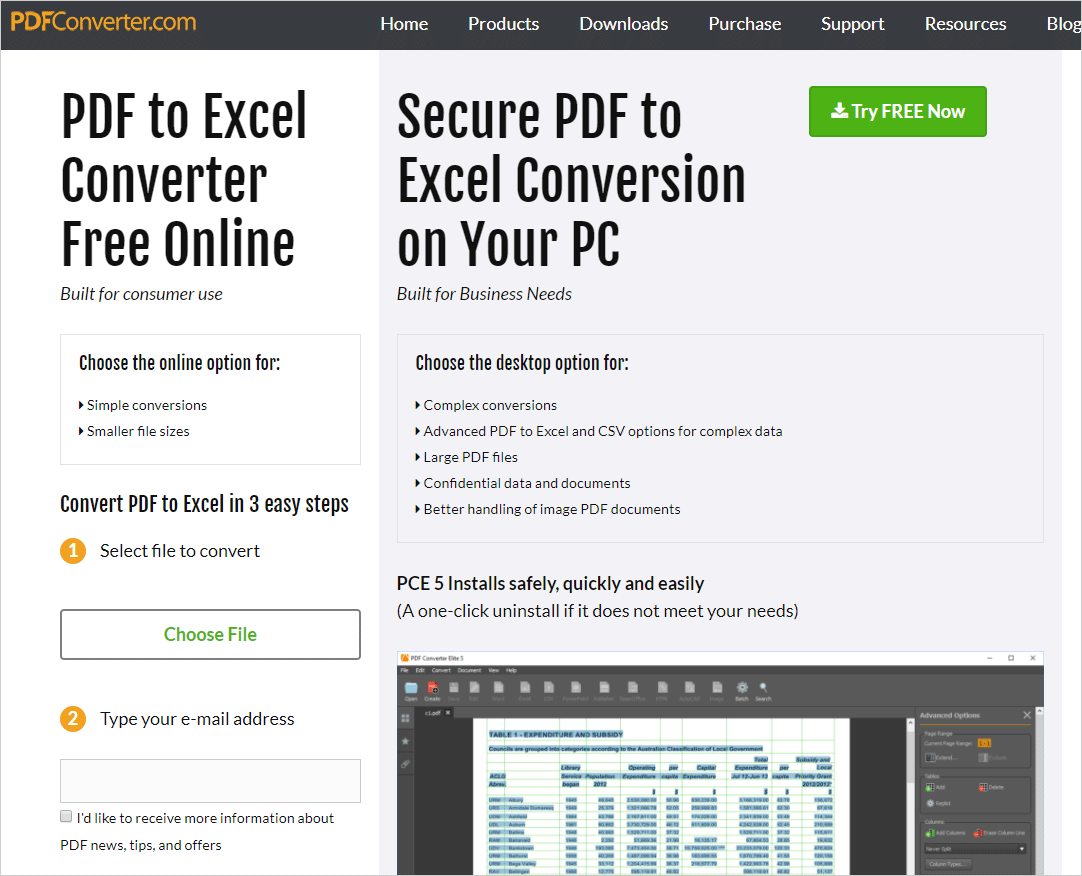The height and width of the screenshot is (876, 1082).
Task: Click the Extend button in Page Range
Action: coord(942,758)
